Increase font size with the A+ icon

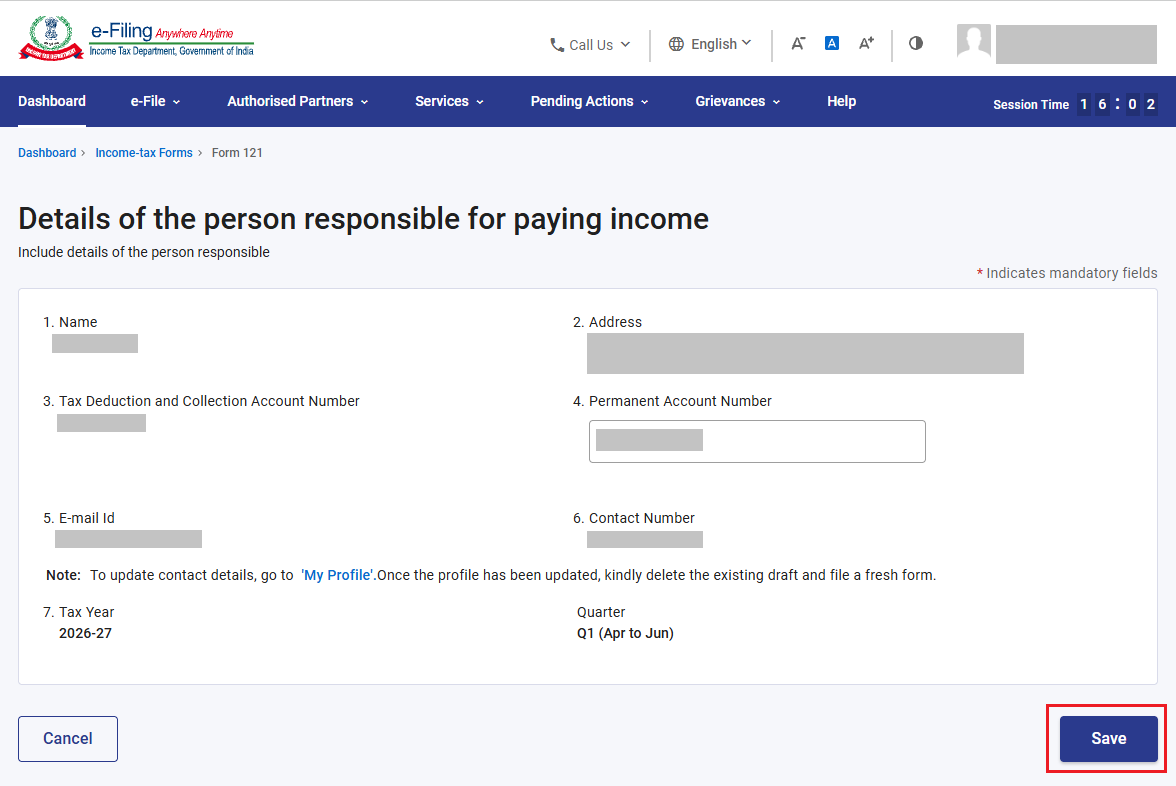click(x=866, y=44)
